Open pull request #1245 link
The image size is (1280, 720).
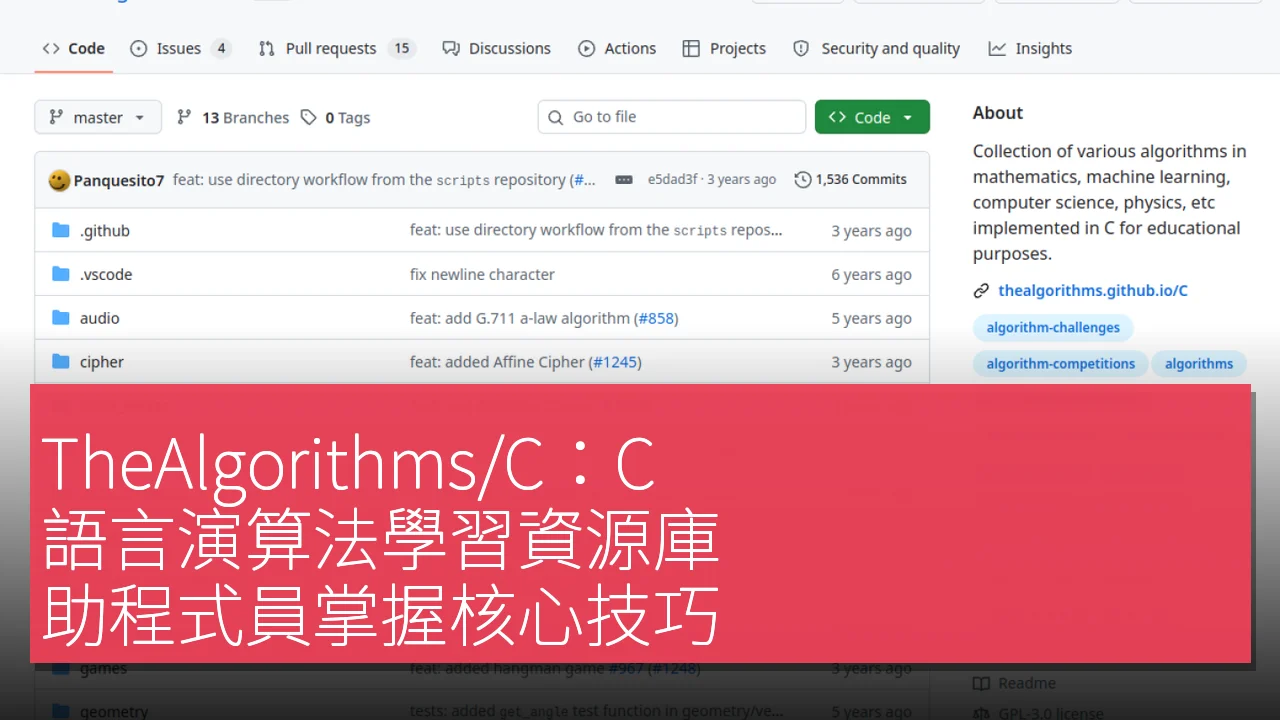pyautogui.click(x=617, y=363)
